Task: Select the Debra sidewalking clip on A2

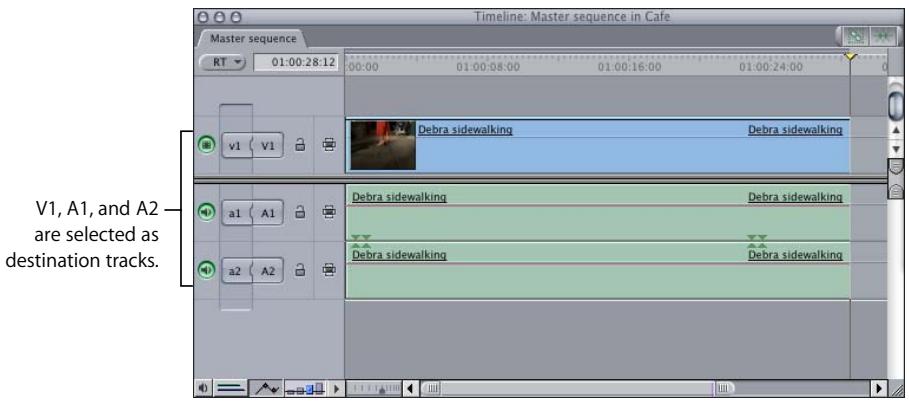Action: tap(598, 271)
